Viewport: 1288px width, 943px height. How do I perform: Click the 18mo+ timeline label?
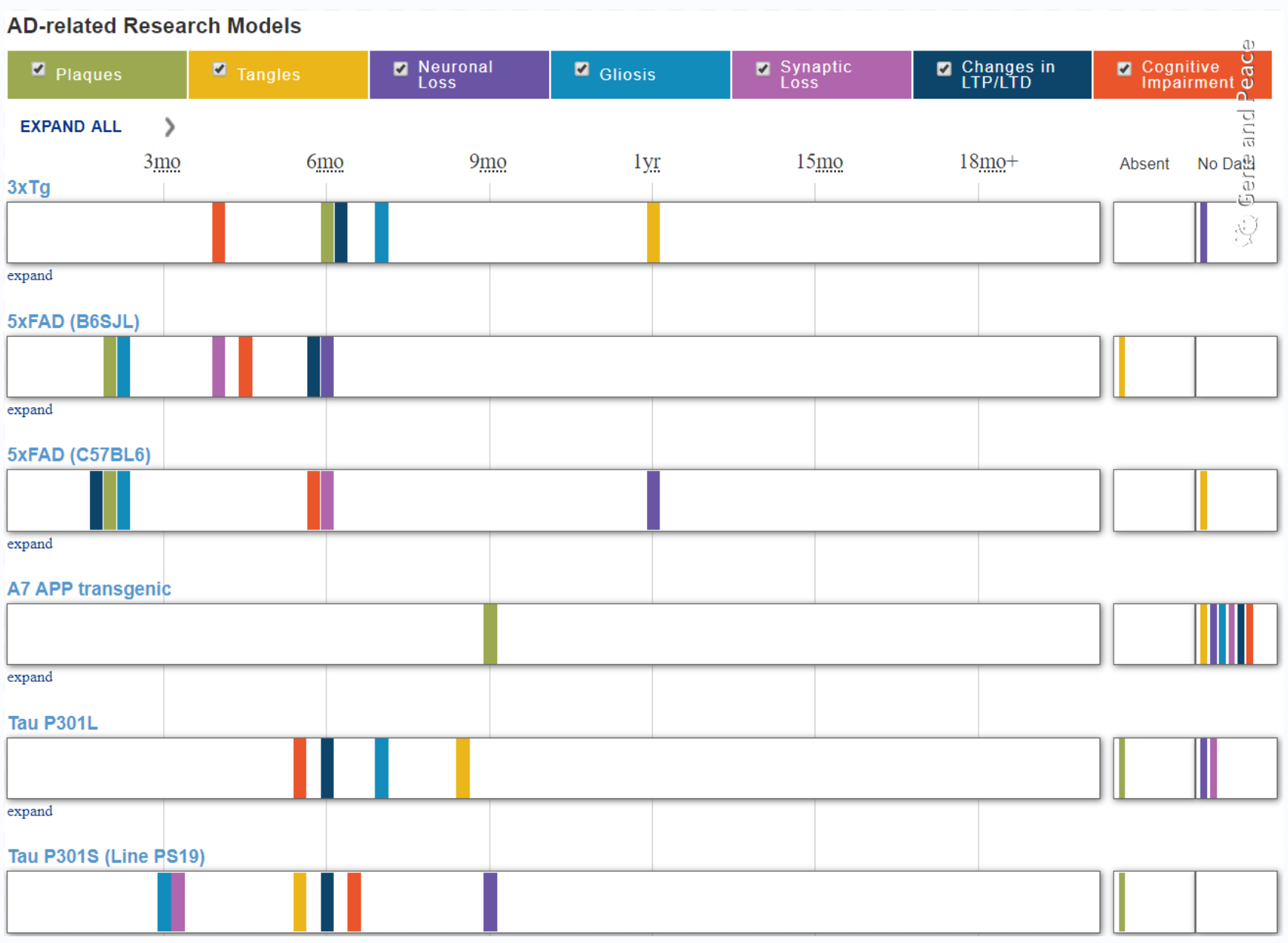coord(988,162)
